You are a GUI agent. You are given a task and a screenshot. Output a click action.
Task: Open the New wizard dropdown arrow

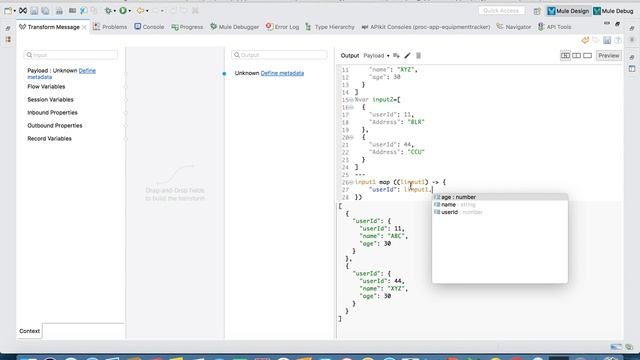tap(14, 11)
